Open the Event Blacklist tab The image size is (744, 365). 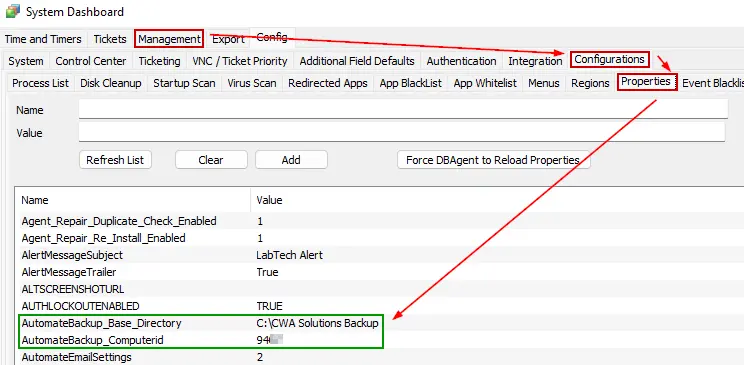[712, 83]
